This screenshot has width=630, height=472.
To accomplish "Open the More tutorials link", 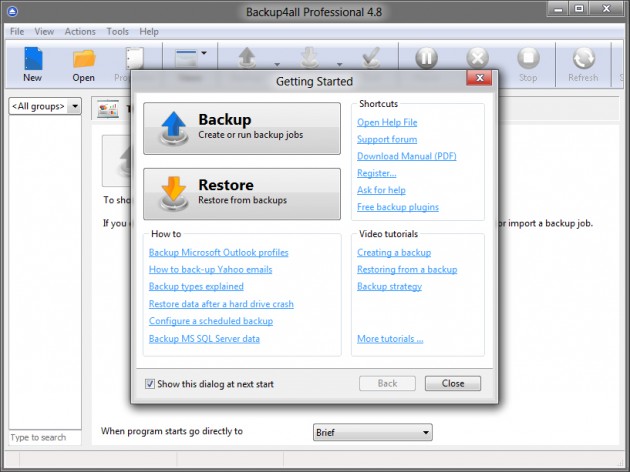I will point(389,339).
